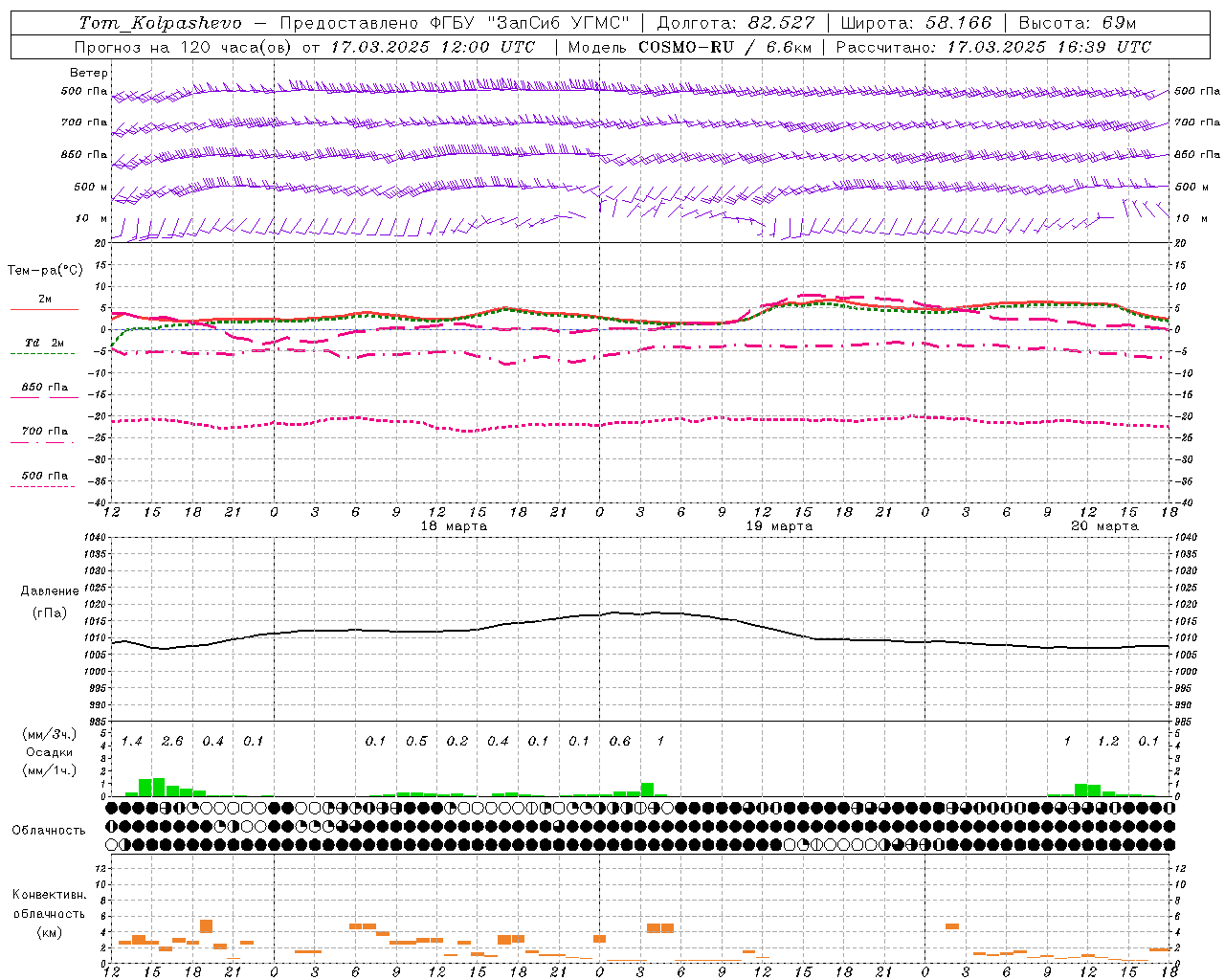Image resolution: width=1225 pixels, height=980 pixels.
Task: Click the left '700 гПа' wind level label
Action: tap(83, 122)
